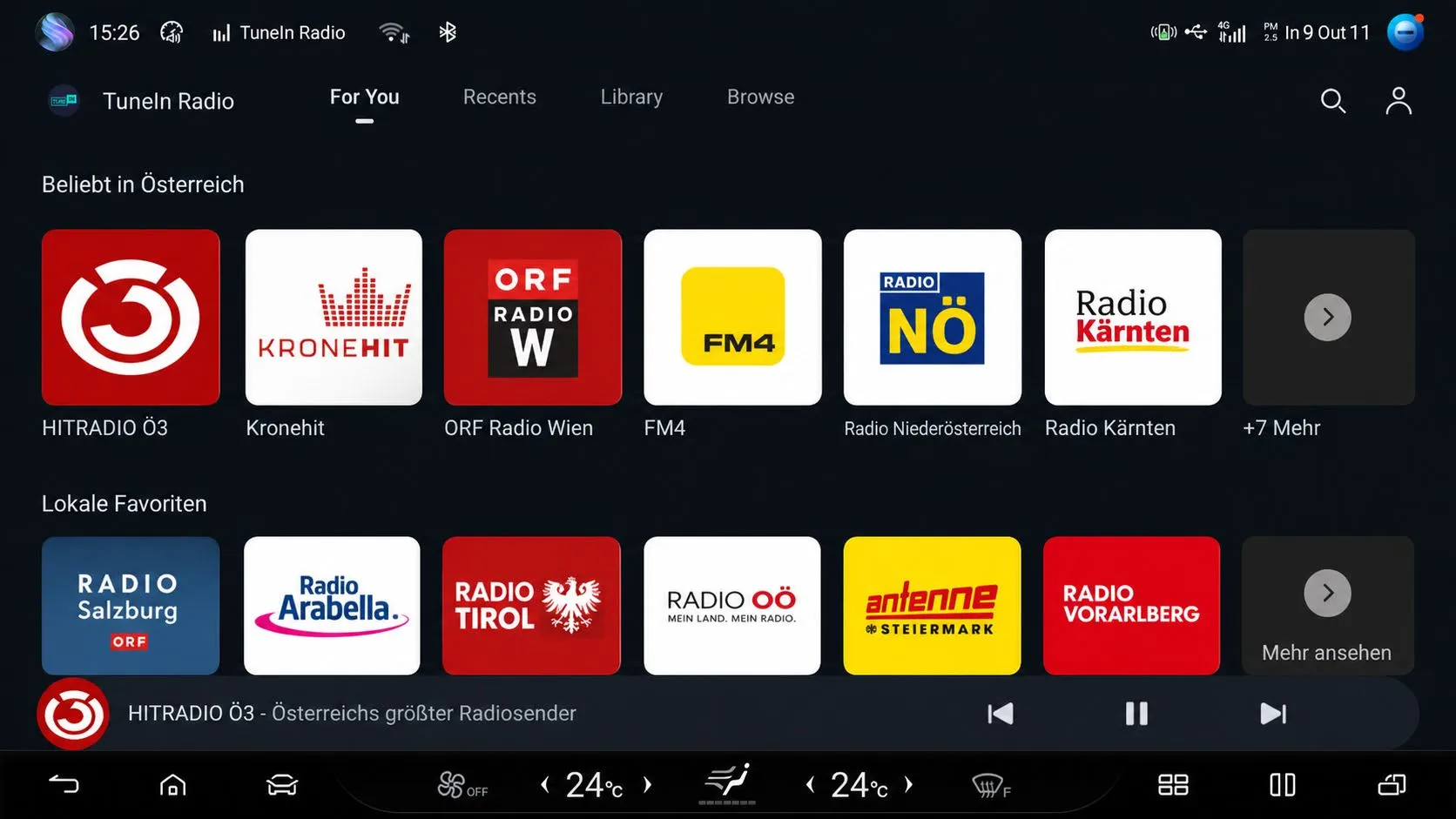
Task: Toggle the front windshield defrost
Action: pos(991,787)
